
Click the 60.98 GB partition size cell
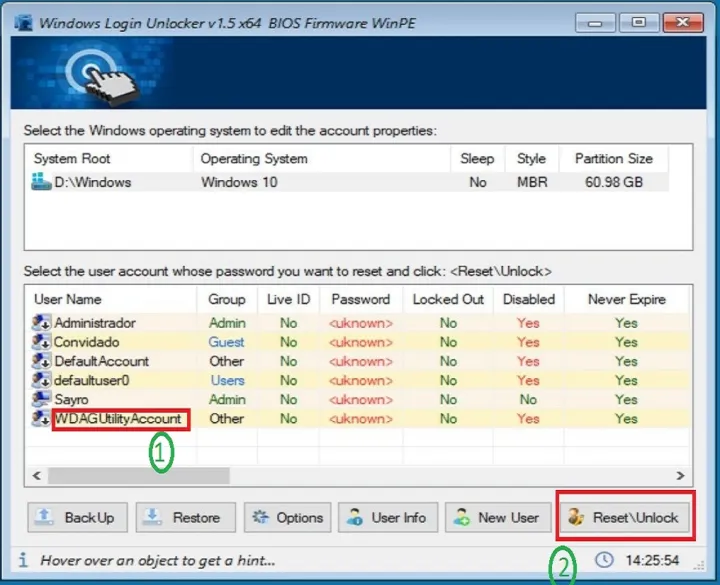tap(613, 182)
